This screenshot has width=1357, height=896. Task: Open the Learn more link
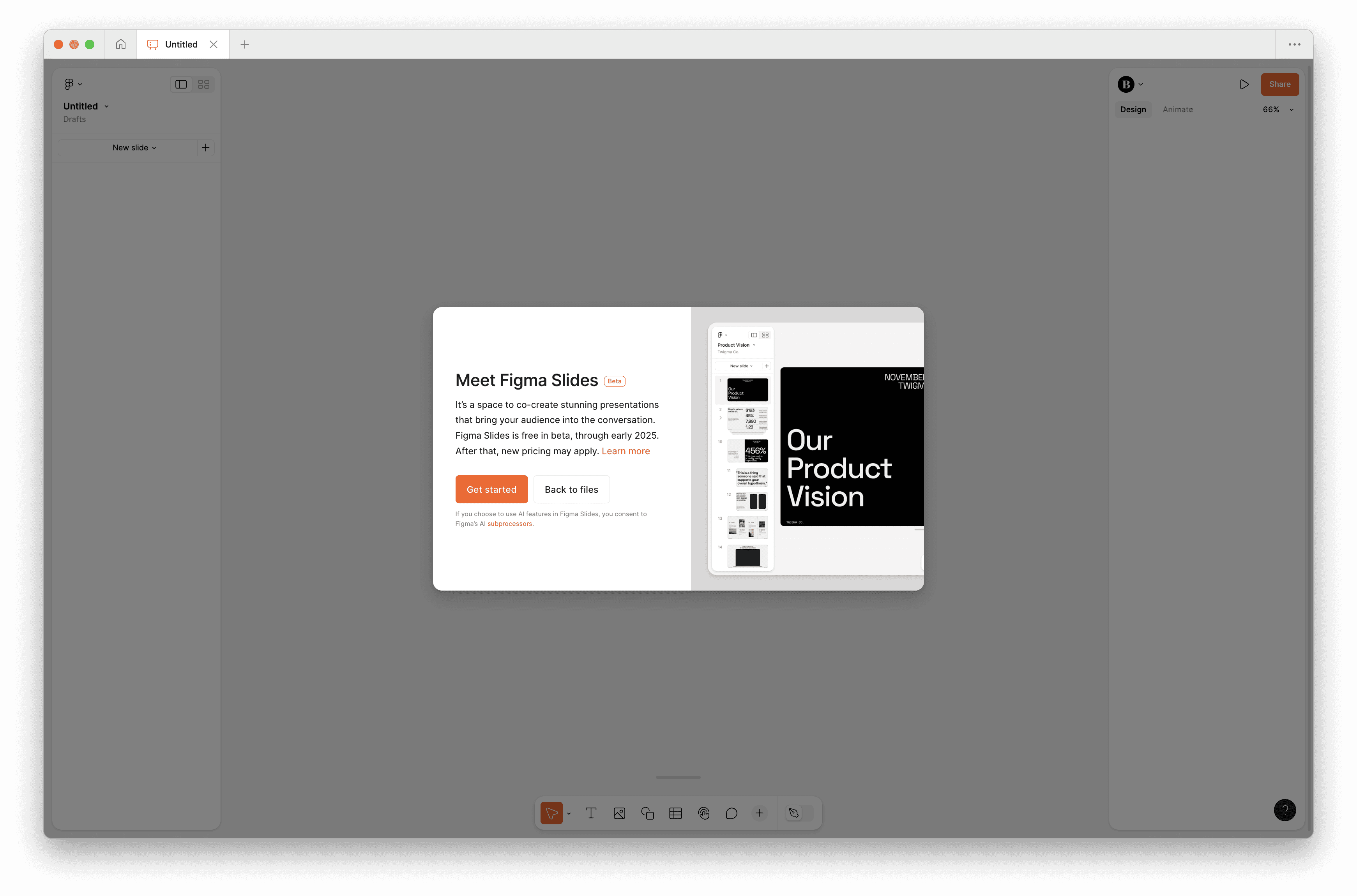[625, 451]
